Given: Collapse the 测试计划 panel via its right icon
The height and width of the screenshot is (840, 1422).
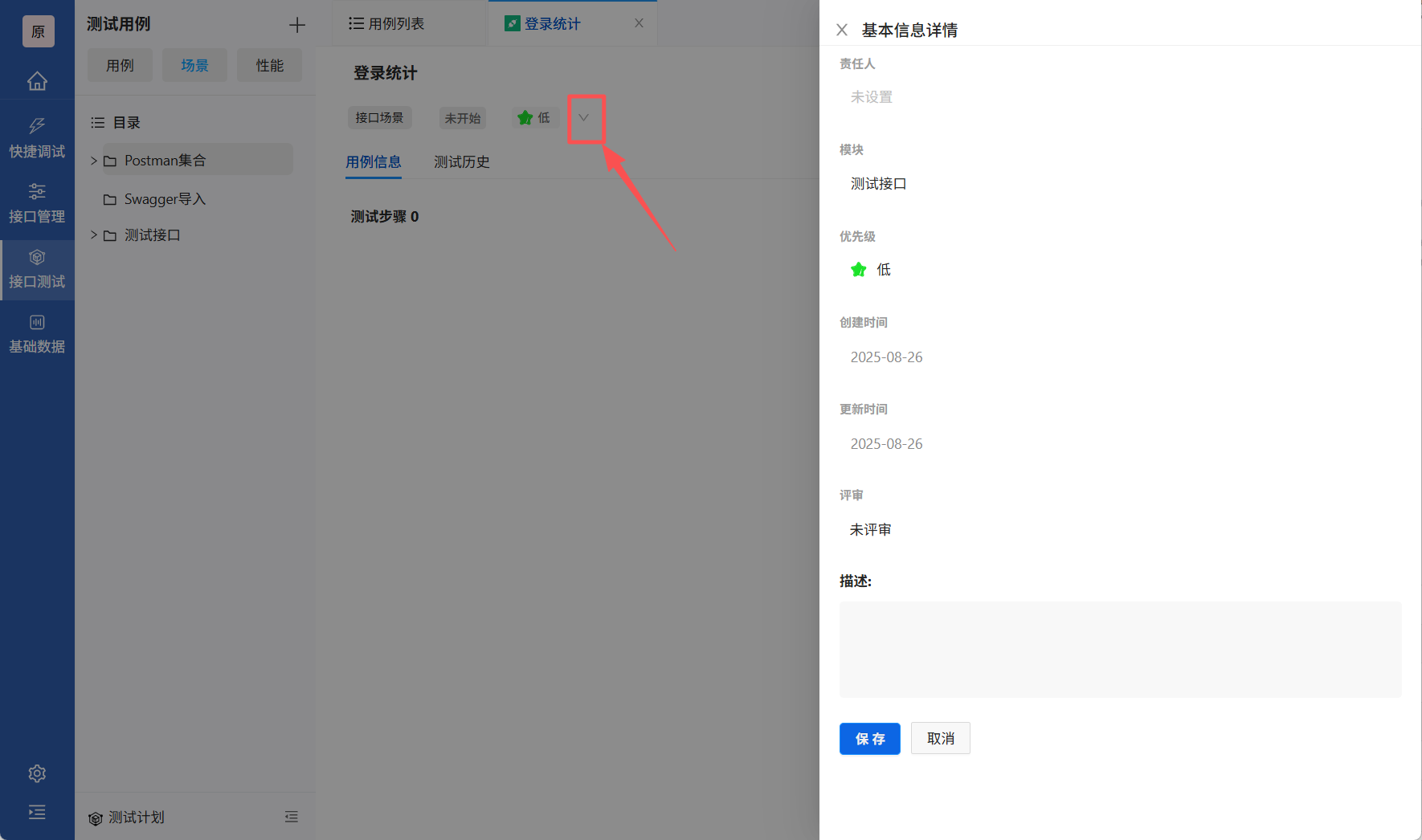Looking at the screenshot, I should 291,816.
